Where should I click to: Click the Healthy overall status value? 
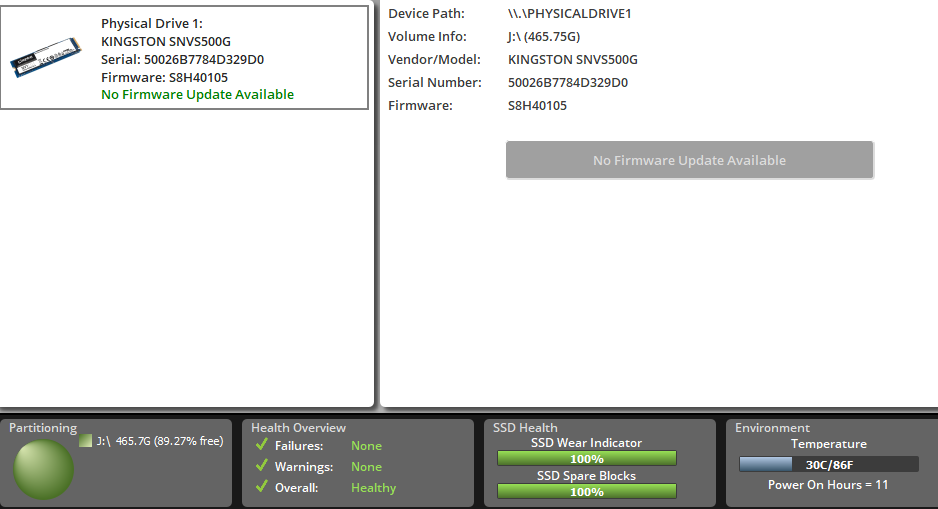coord(373,487)
